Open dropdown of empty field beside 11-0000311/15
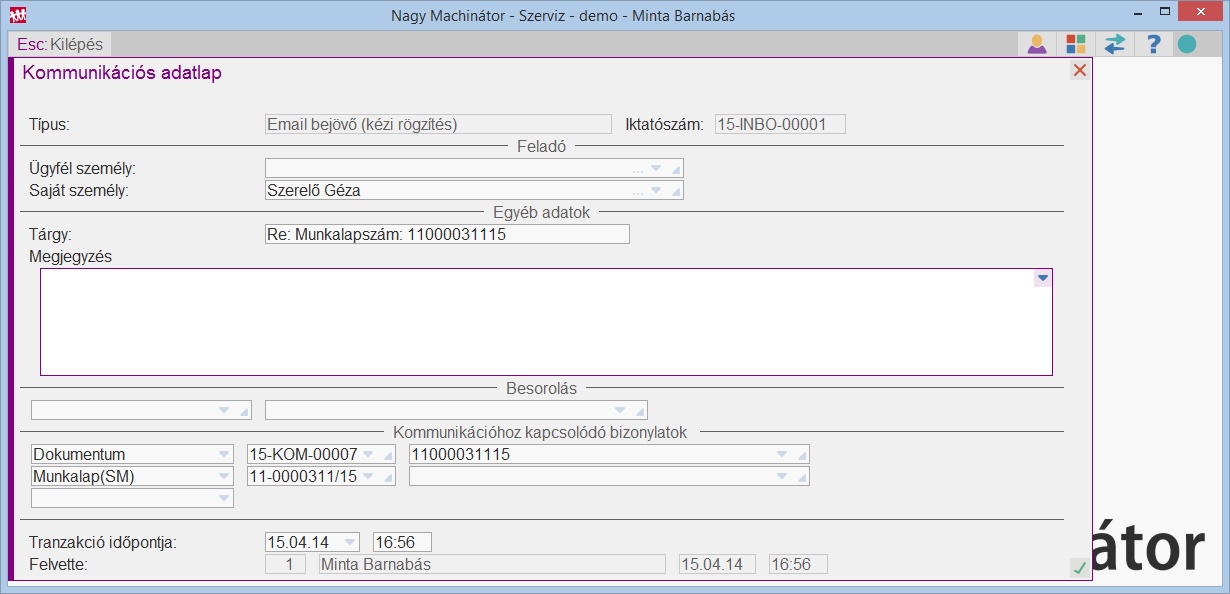This screenshot has width=1230, height=594. click(782, 476)
